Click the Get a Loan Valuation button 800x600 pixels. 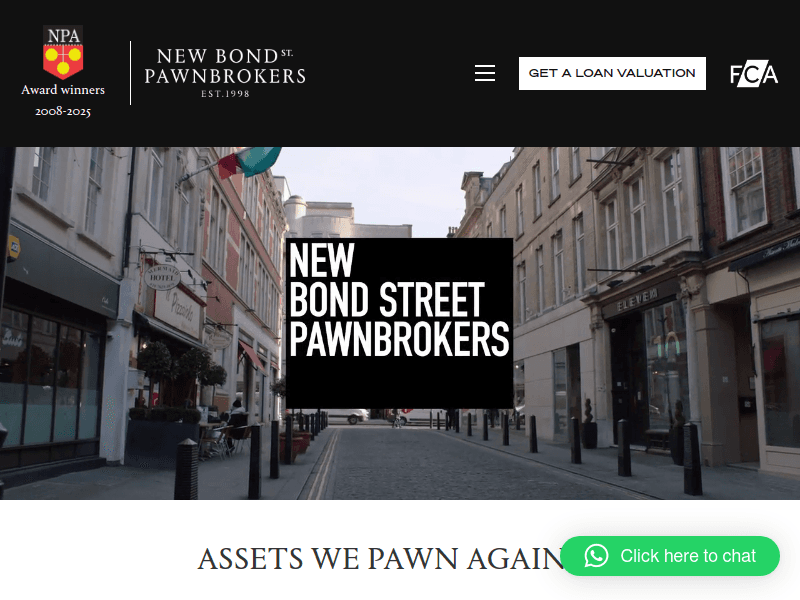pos(612,73)
